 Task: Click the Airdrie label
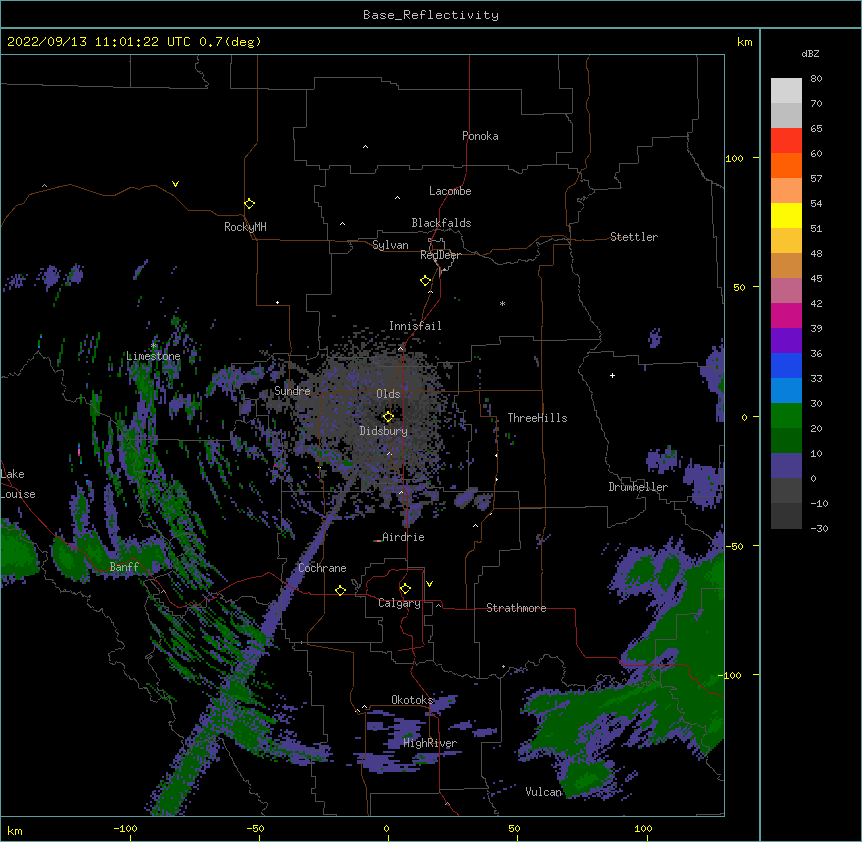coord(403,537)
